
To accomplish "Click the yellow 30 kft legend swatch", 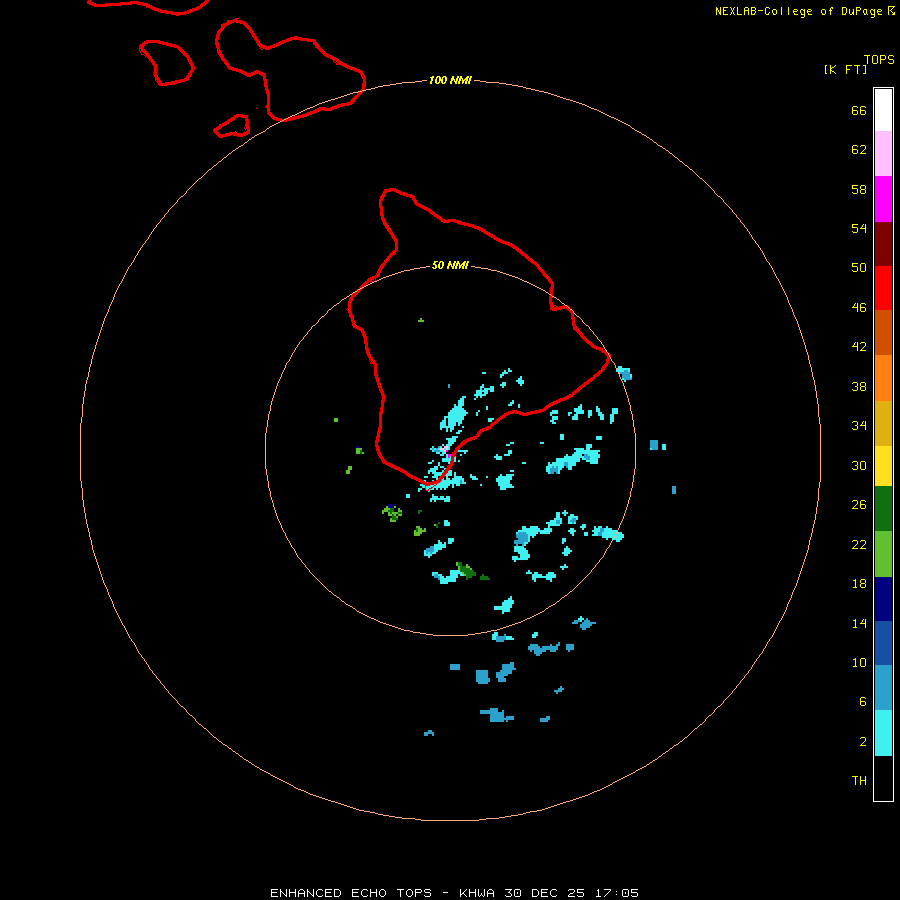I will point(883,466).
